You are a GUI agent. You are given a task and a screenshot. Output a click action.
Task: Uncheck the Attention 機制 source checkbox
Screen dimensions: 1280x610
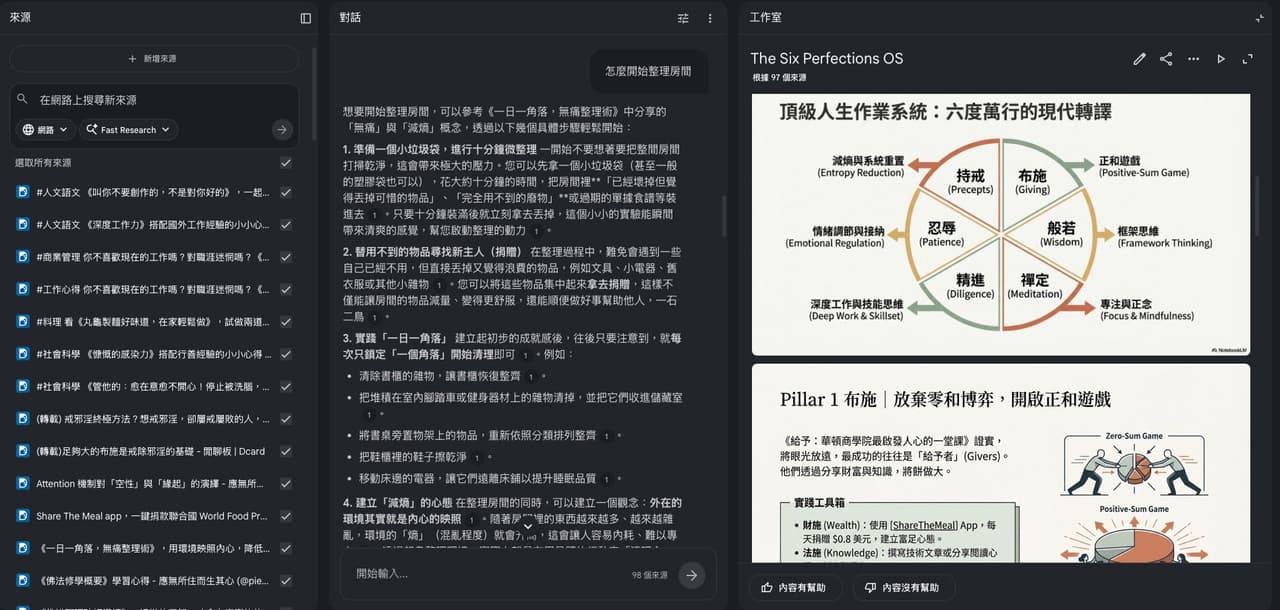286,484
